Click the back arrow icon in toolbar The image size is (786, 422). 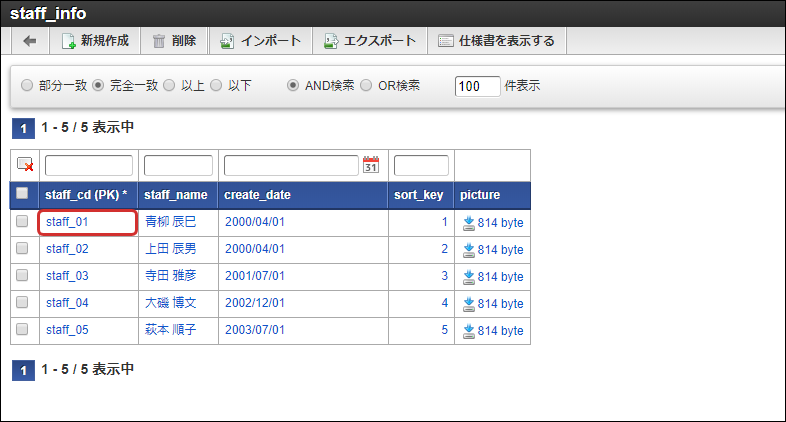coord(30,41)
